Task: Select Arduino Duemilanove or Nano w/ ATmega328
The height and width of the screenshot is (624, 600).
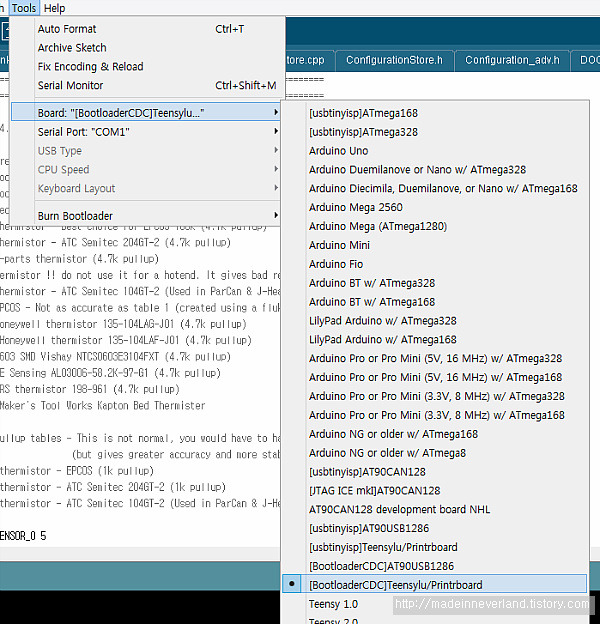Action: tap(434, 170)
